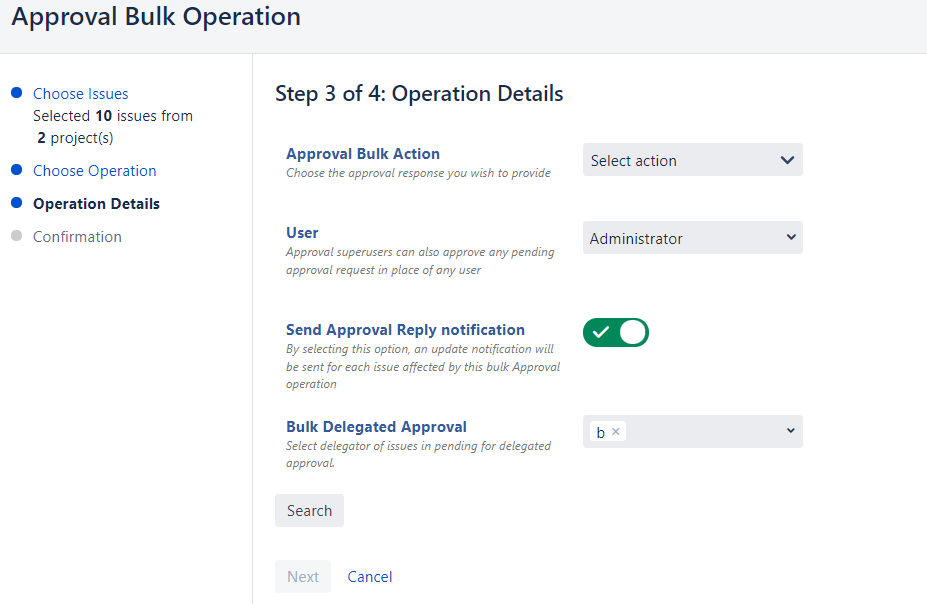This screenshot has width=927, height=604.
Task: Remove the "b" delegator tag
Action: (616, 432)
